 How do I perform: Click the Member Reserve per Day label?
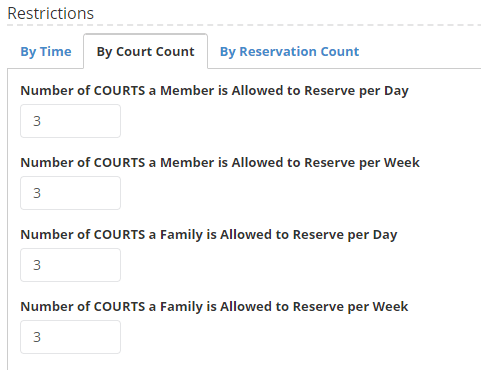(x=214, y=91)
